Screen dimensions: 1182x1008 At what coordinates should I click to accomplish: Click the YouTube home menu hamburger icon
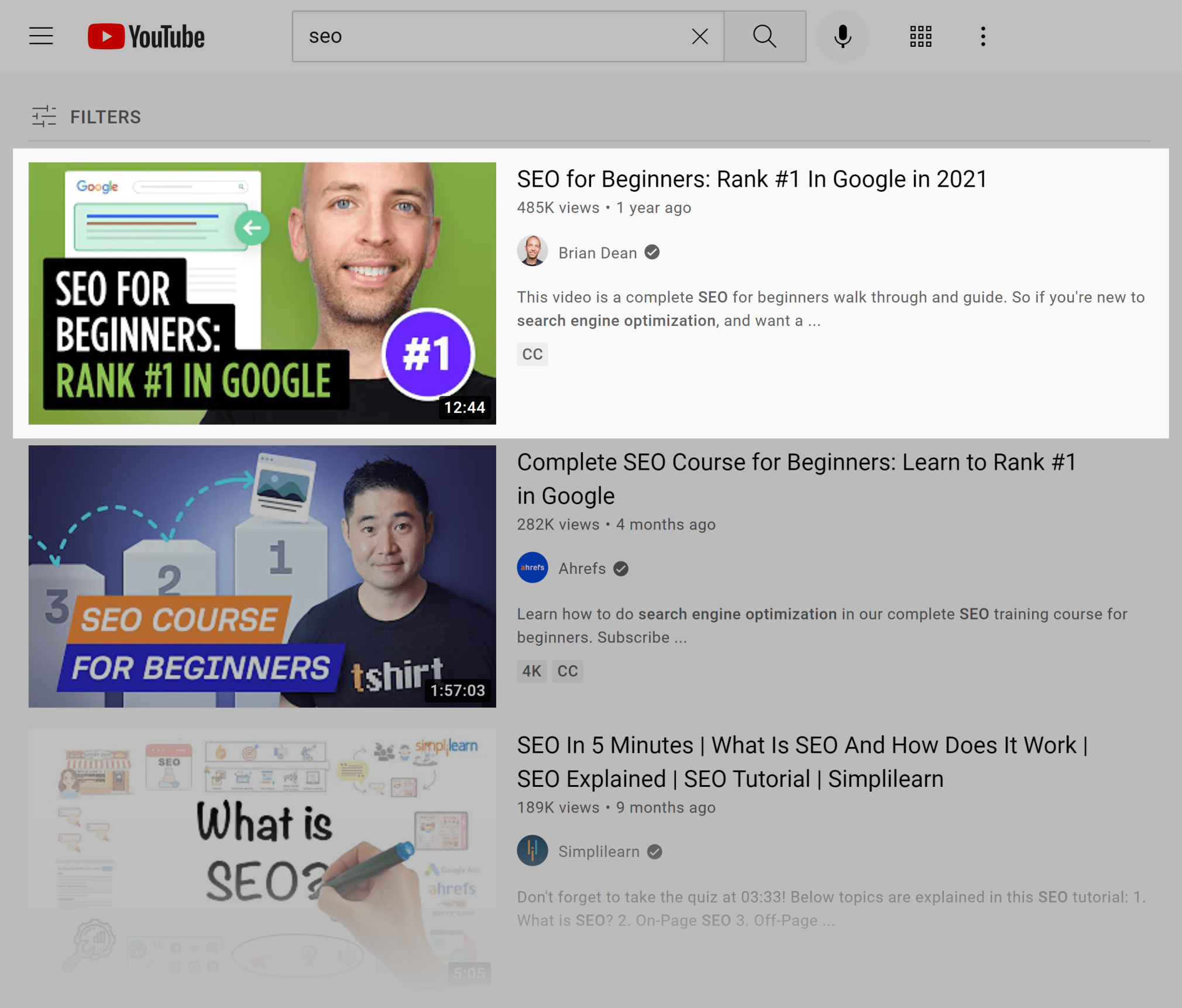pyautogui.click(x=40, y=36)
